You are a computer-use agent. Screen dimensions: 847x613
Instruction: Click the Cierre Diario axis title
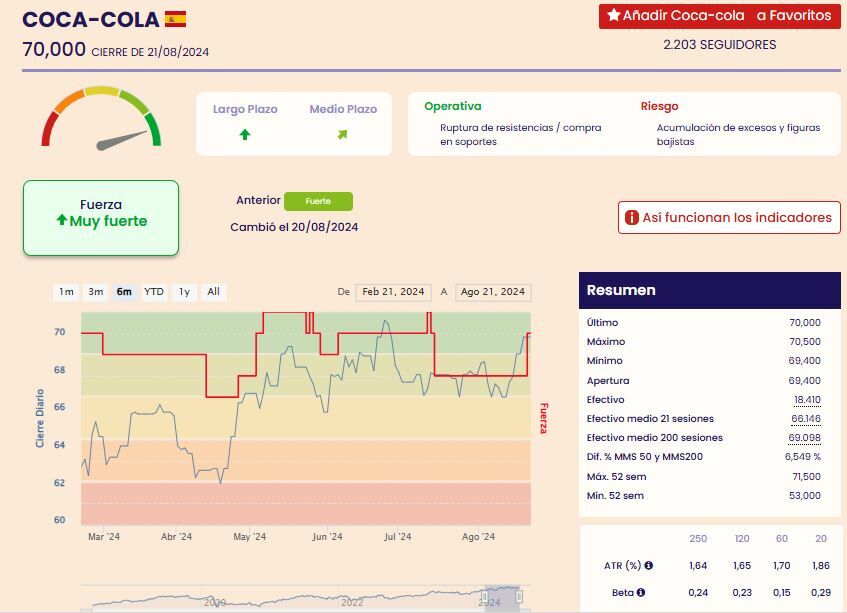pyautogui.click(x=39, y=418)
